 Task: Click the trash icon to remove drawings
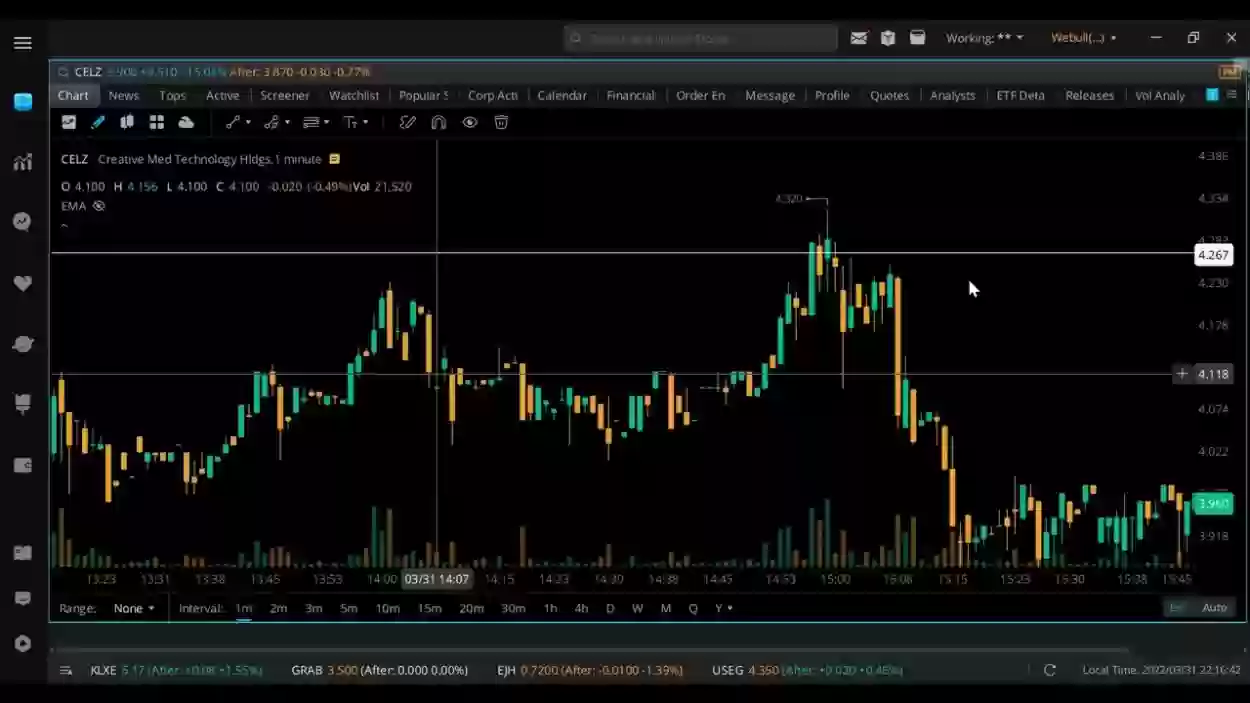coord(500,122)
